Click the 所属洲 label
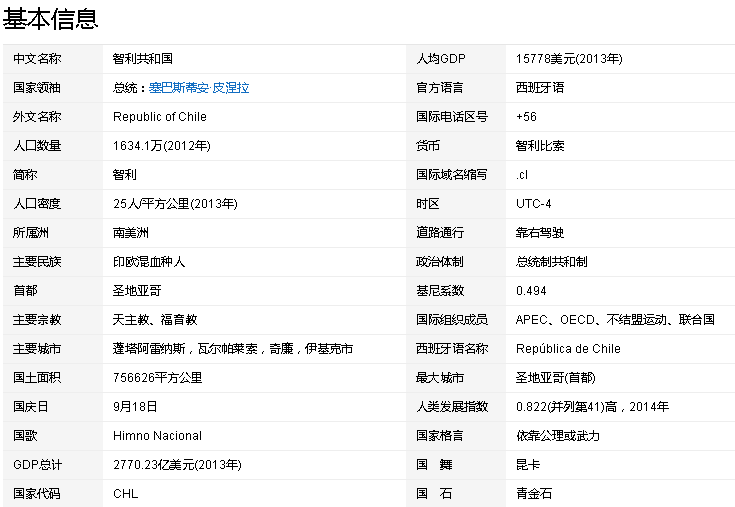This screenshot has height=507, width=735. pyautogui.click(x=31, y=233)
